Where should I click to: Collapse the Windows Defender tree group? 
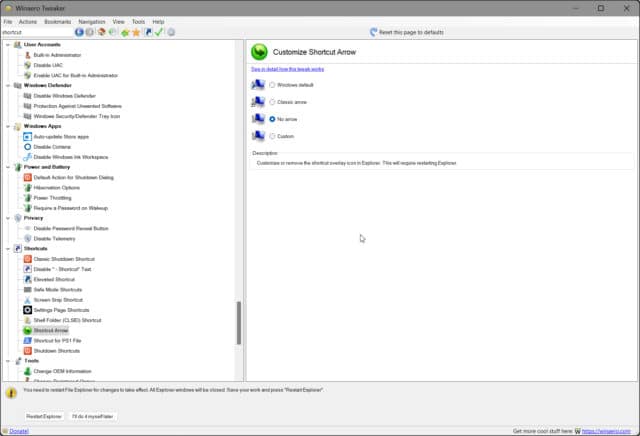pos(8,85)
